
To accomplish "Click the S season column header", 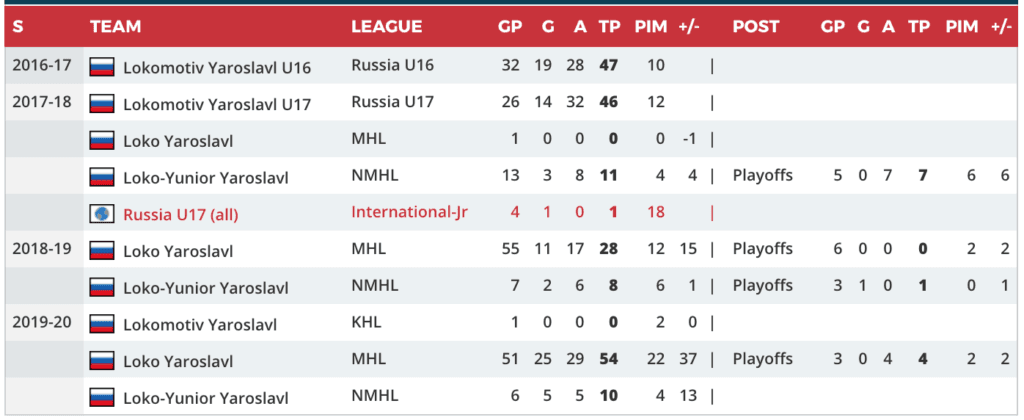I will [18, 27].
